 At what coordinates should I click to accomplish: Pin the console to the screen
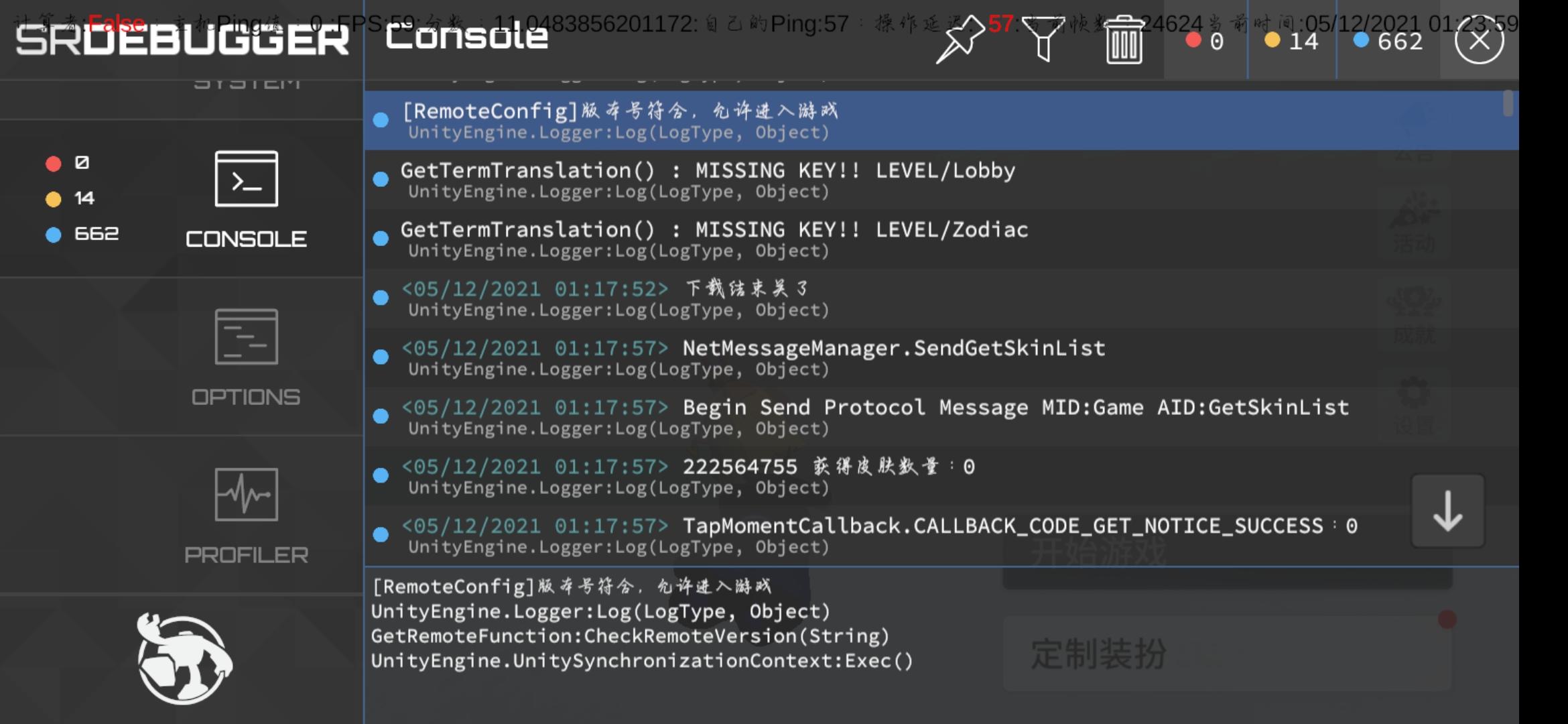pos(960,40)
